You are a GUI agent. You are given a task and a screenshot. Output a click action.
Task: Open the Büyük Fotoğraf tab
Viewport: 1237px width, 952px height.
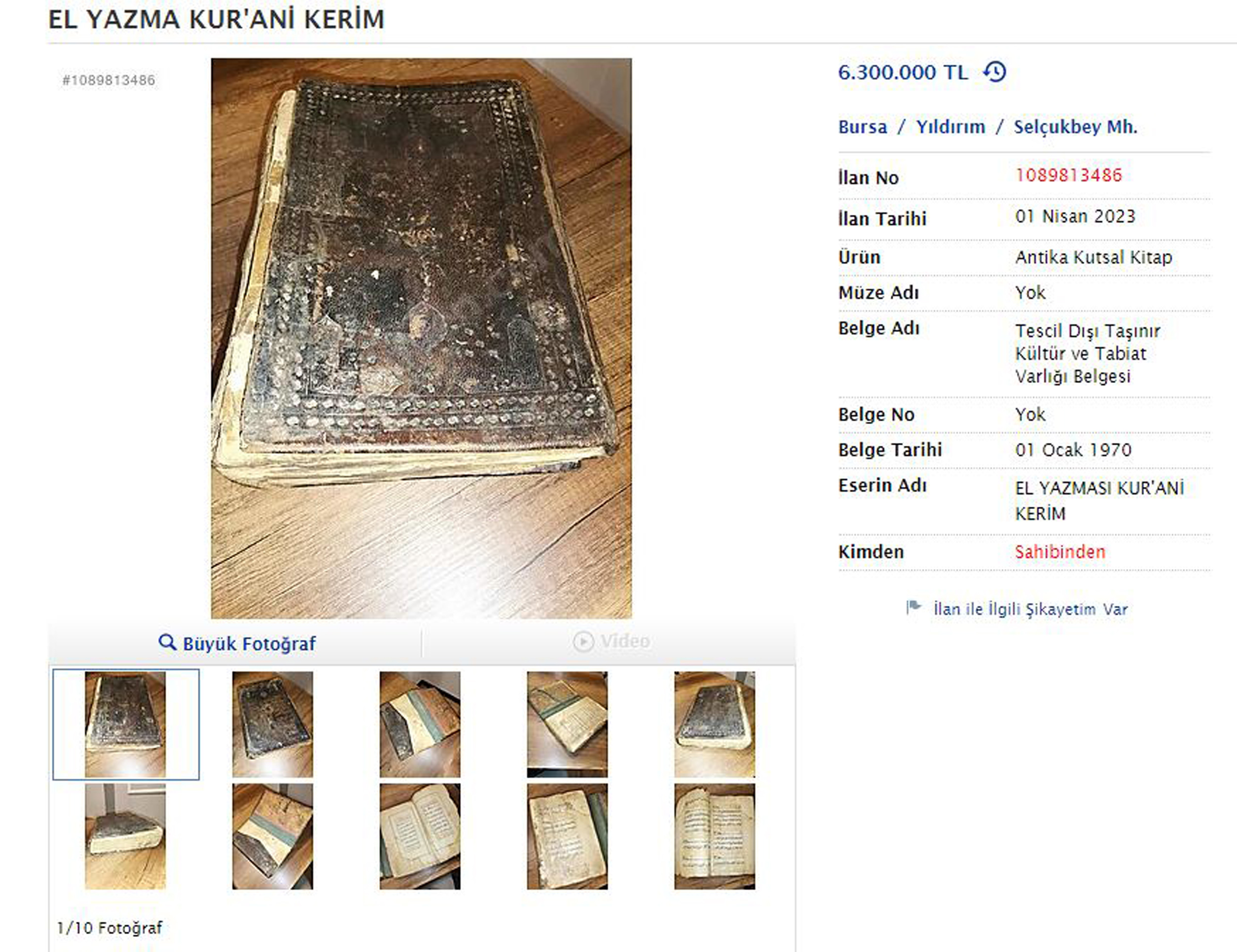click(236, 643)
